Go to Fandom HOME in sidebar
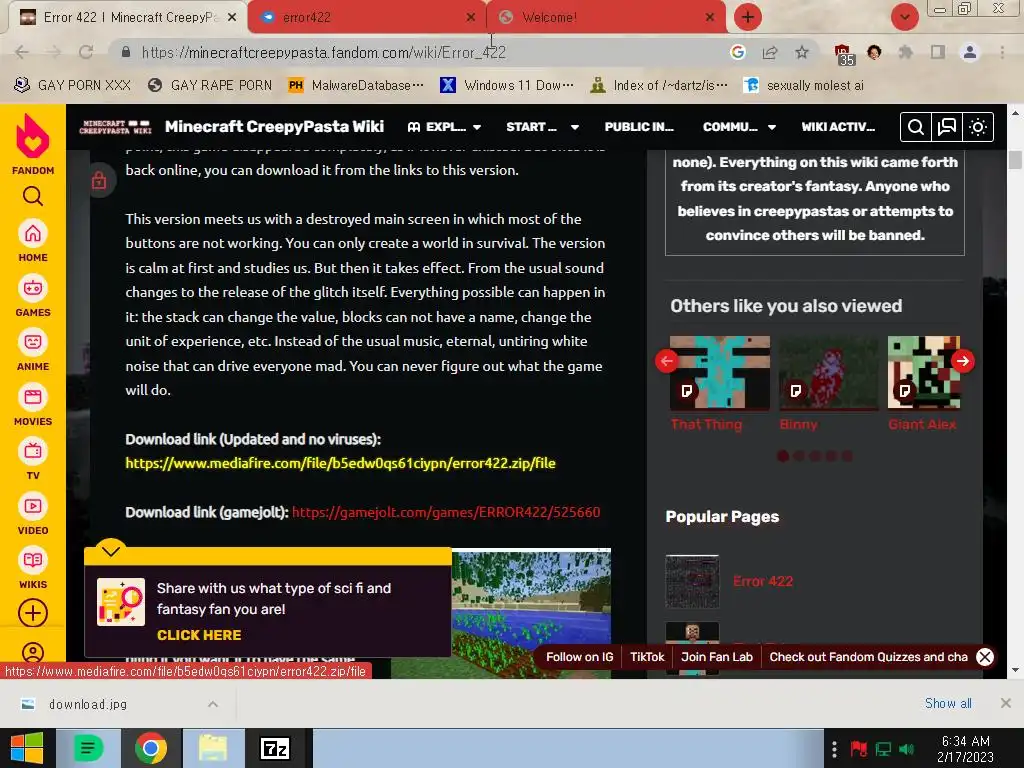This screenshot has height=768, width=1024. [33, 242]
